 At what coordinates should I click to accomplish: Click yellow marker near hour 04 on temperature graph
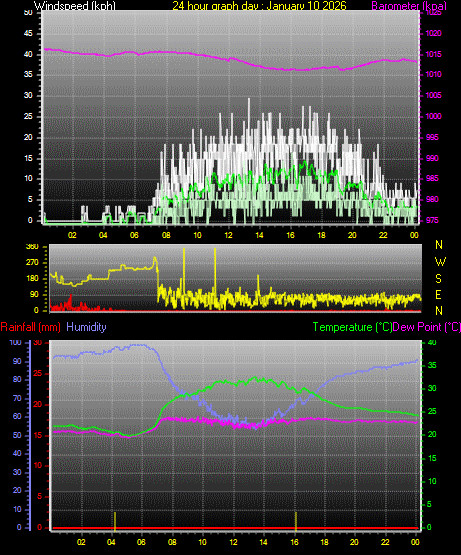tap(115, 521)
